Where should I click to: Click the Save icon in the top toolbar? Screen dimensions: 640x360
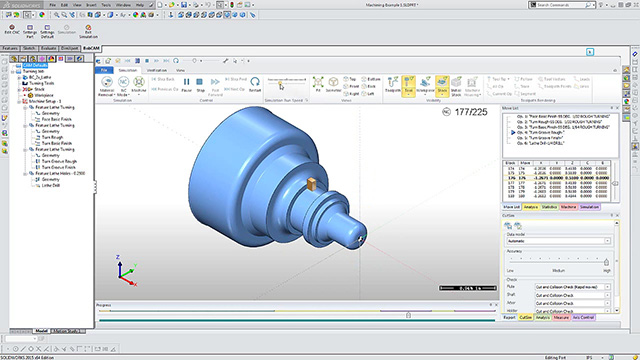(x=184, y=5)
